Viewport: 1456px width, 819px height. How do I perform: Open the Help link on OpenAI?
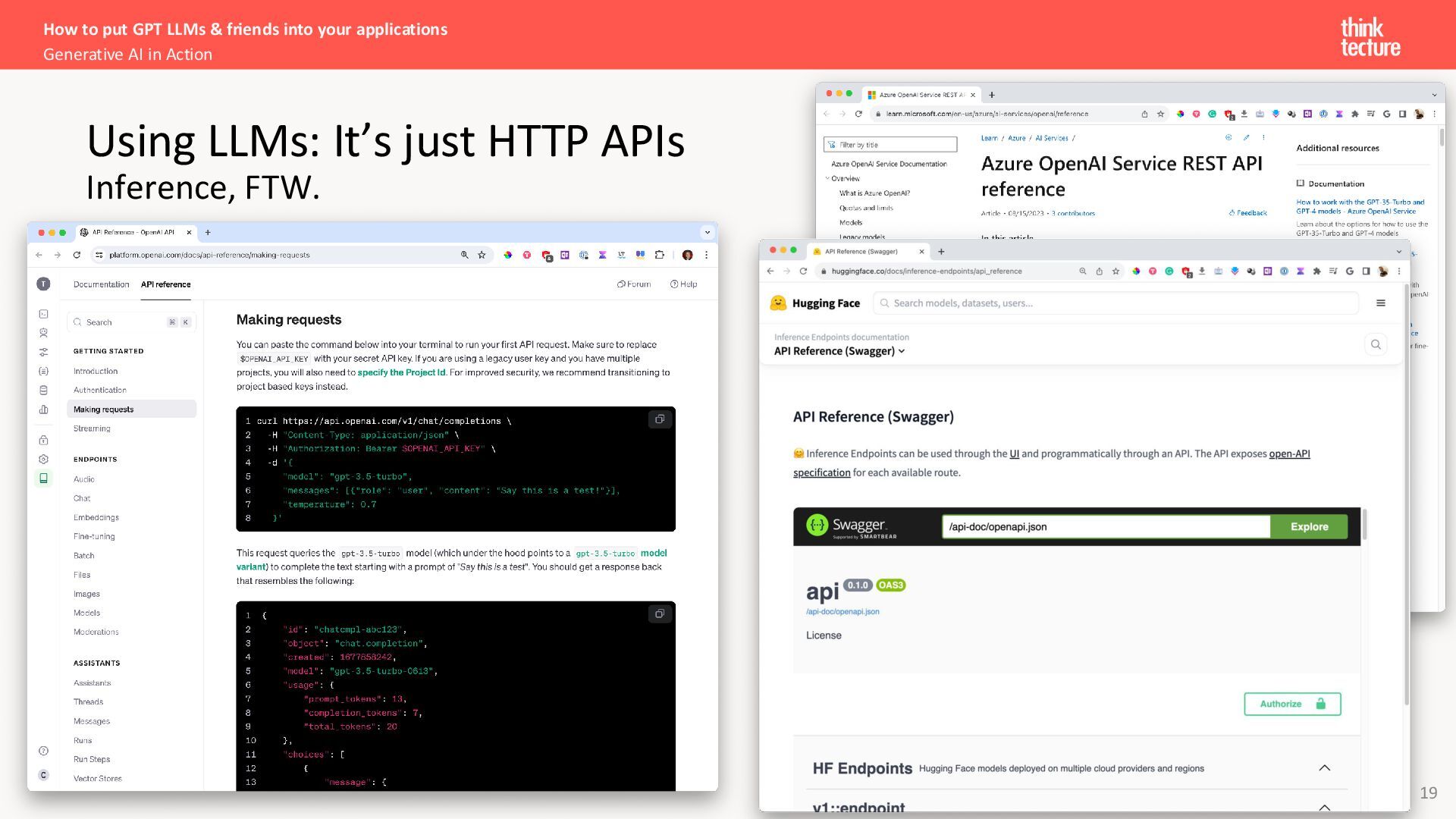click(x=683, y=284)
